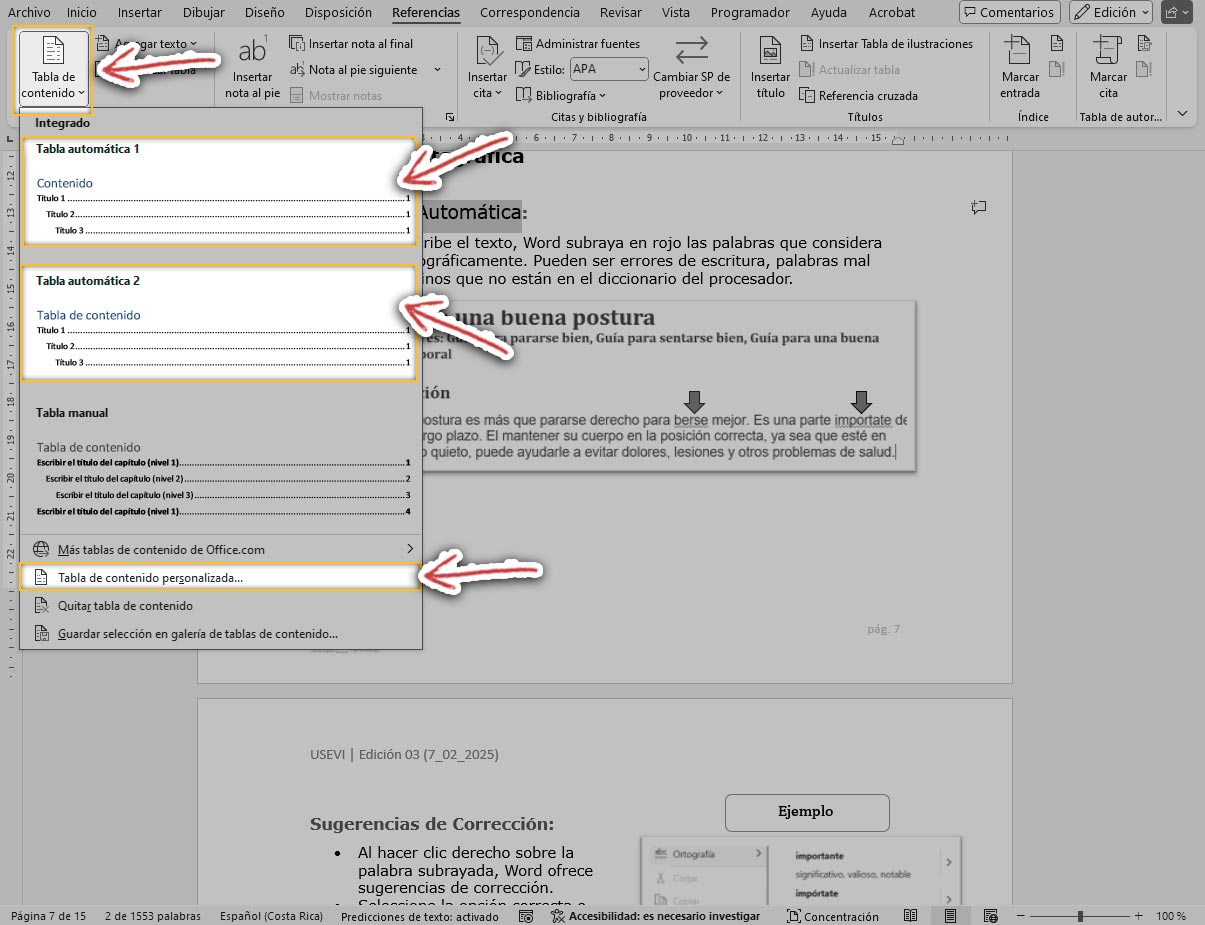Toggle Concentración mode in status bar

coord(831,916)
